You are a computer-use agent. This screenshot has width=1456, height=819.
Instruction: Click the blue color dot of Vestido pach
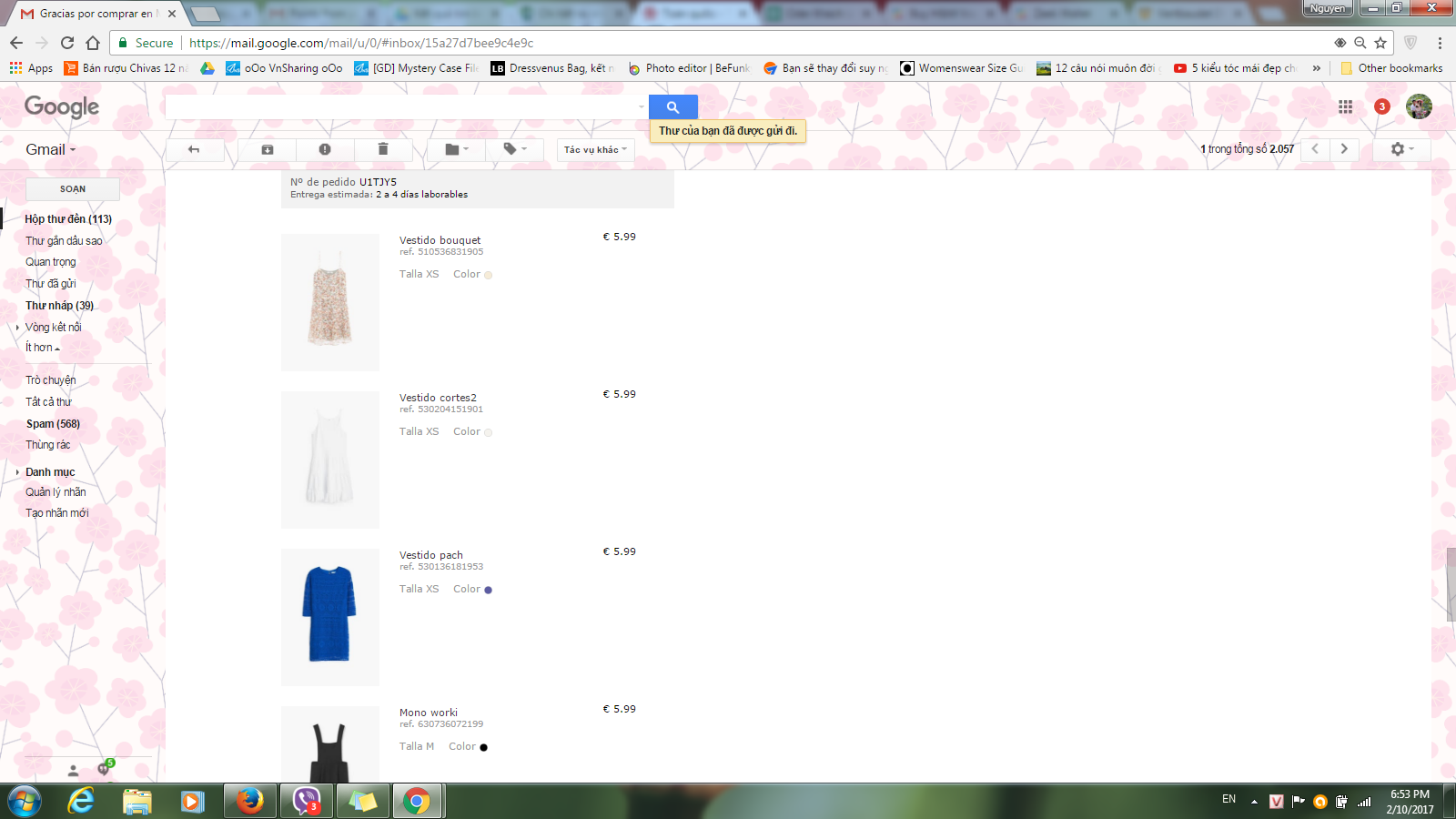[488, 590]
